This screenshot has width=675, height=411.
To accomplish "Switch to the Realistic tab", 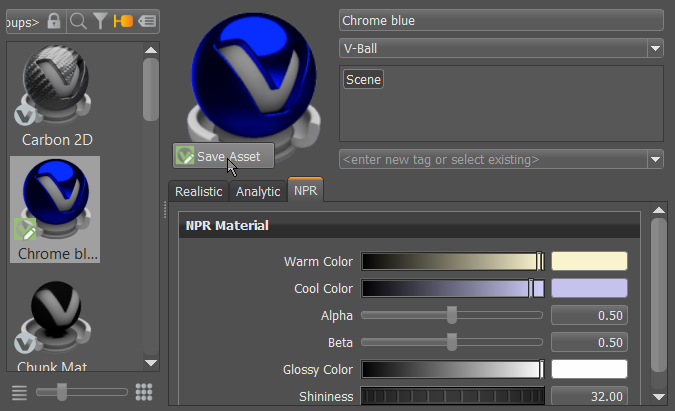I will [198, 192].
